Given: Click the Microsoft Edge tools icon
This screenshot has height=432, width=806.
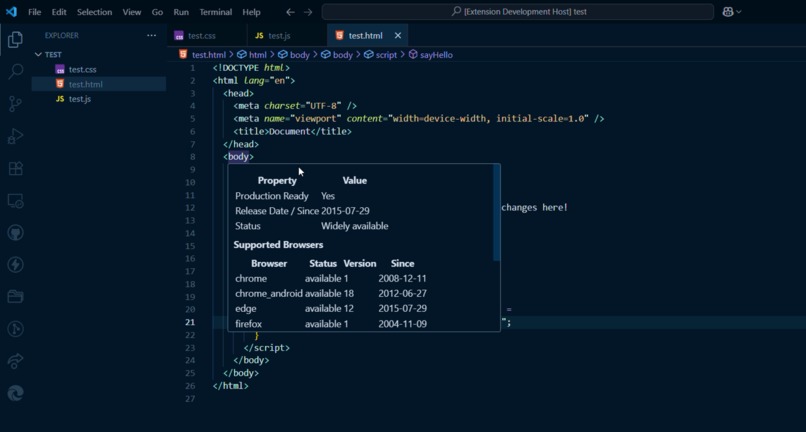Looking at the screenshot, I should point(15,394).
